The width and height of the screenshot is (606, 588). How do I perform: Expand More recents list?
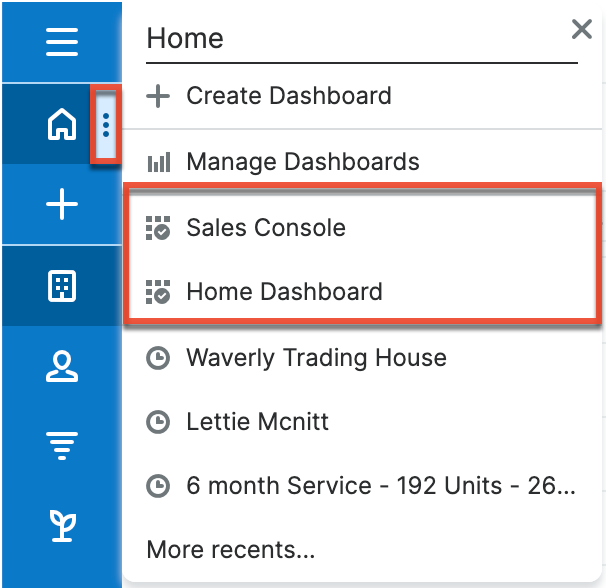(x=230, y=549)
